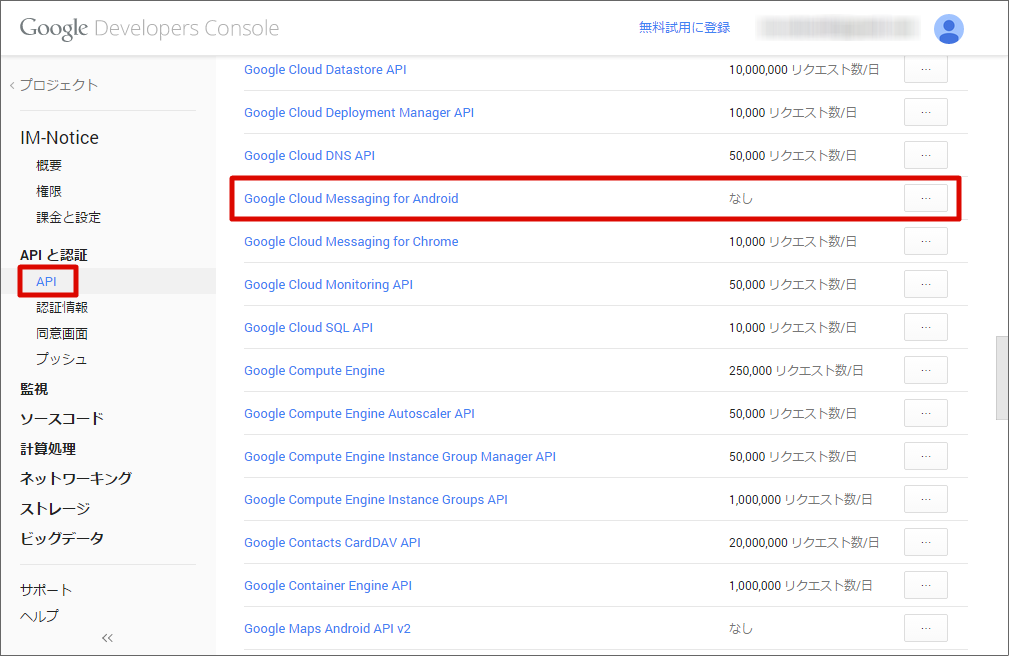The height and width of the screenshot is (656, 1009).
Task: Open options for Cloud Messaging for Chrome
Action: (x=925, y=241)
